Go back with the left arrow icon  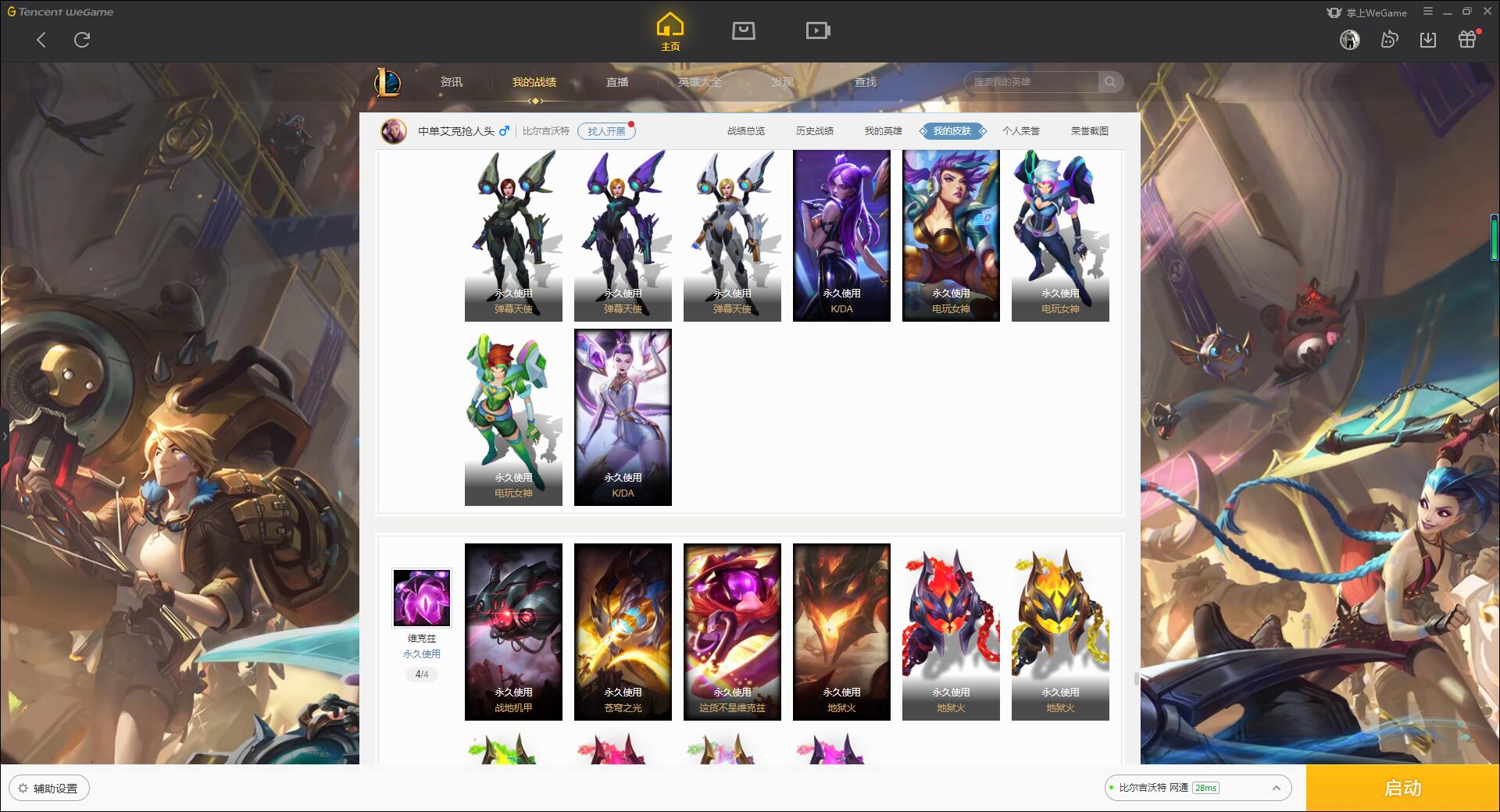point(41,40)
